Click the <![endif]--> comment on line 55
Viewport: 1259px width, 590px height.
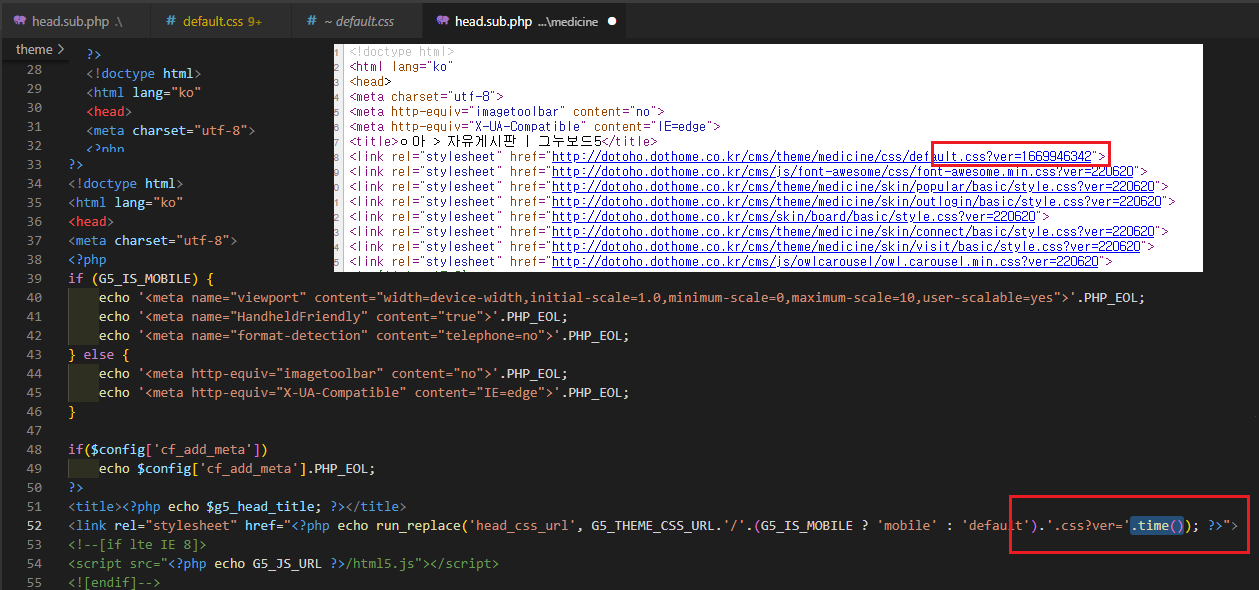pos(114,583)
